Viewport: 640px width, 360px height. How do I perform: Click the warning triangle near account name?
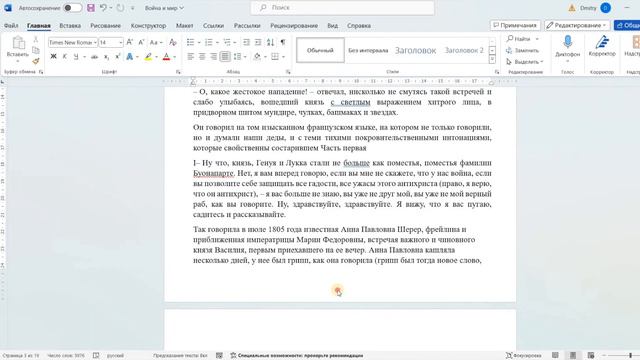[x=572, y=8]
